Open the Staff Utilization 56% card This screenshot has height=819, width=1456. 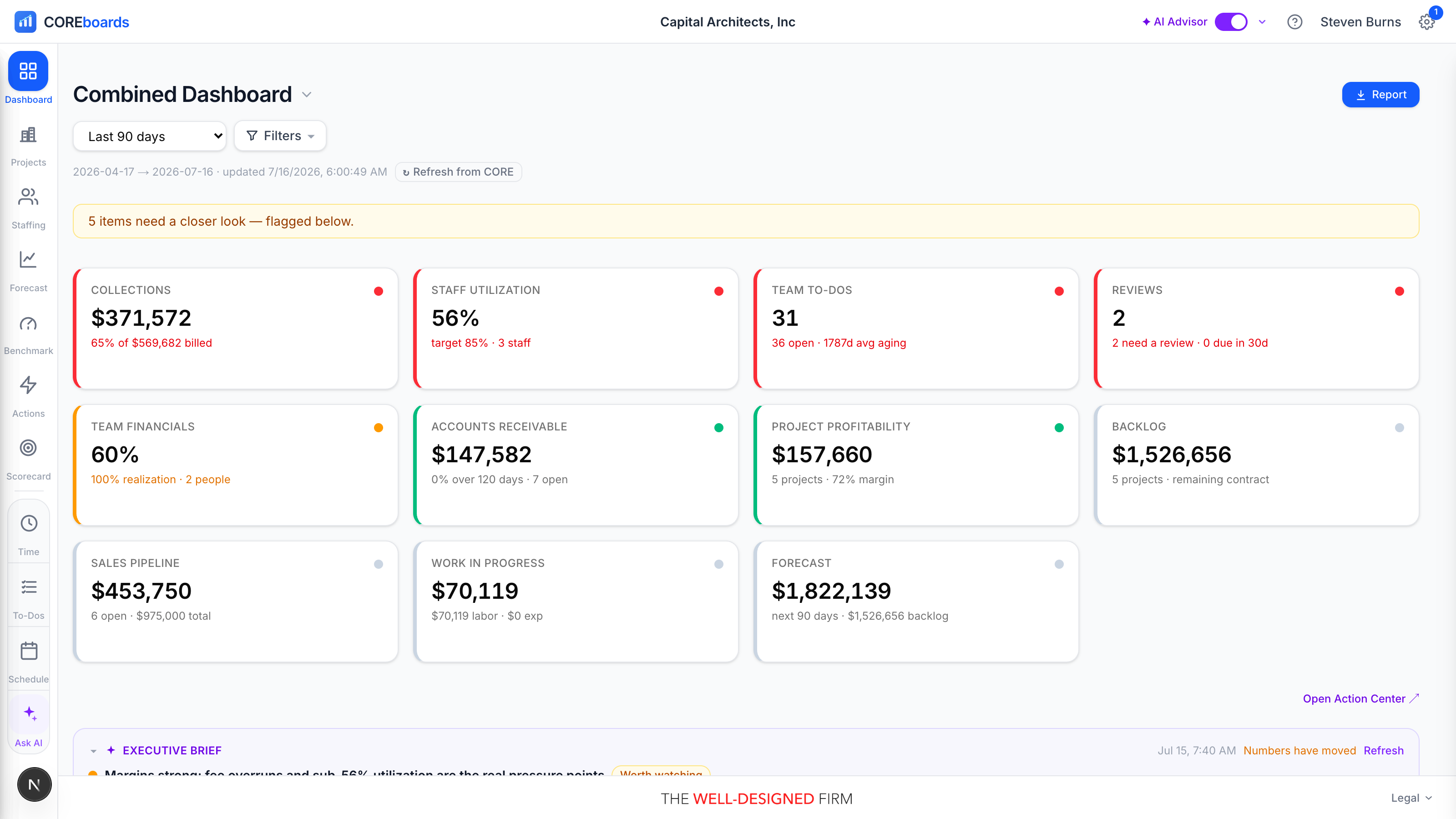[576, 329]
